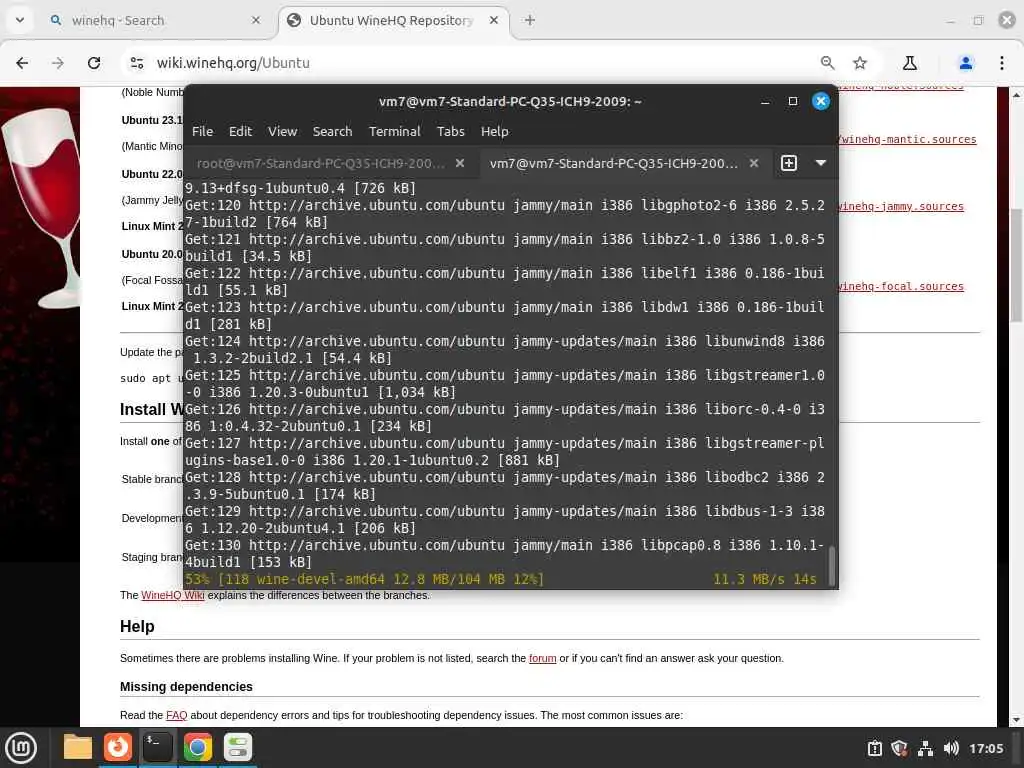Open terminal Search menu
The image size is (1024, 768).
pos(332,131)
